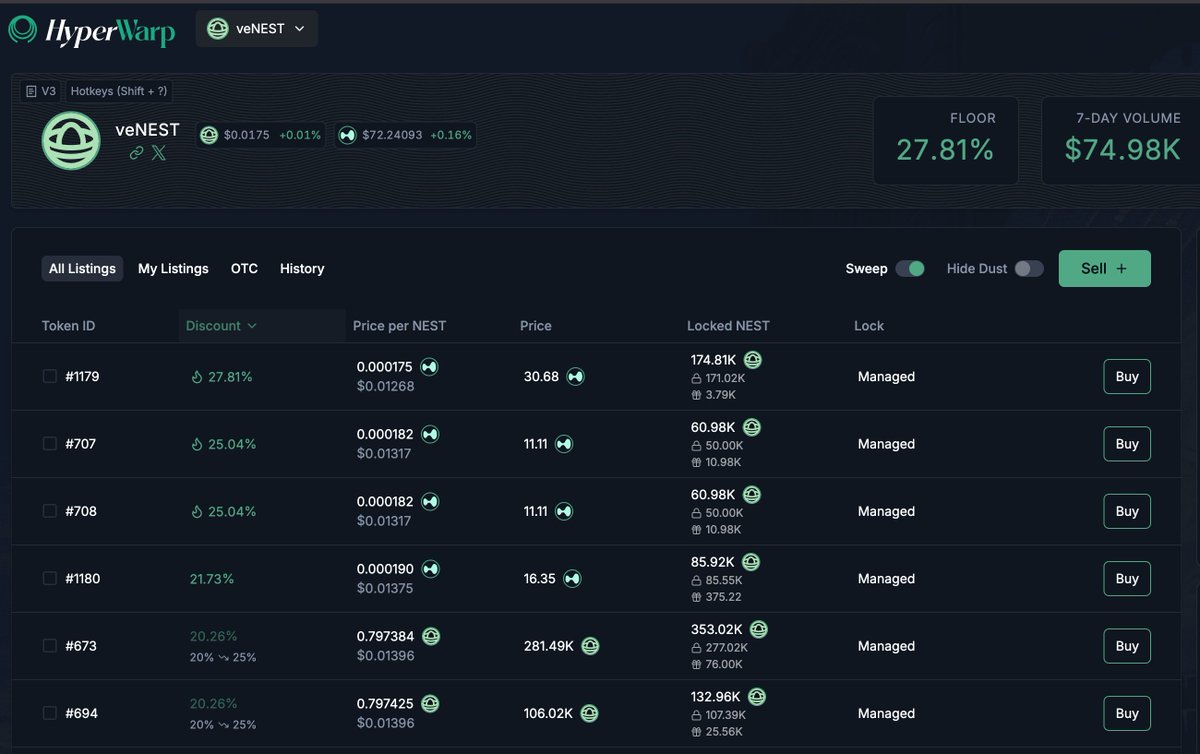Buy token #708
The width and height of the screenshot is (1200, 754).
[x=1127, y=511]
